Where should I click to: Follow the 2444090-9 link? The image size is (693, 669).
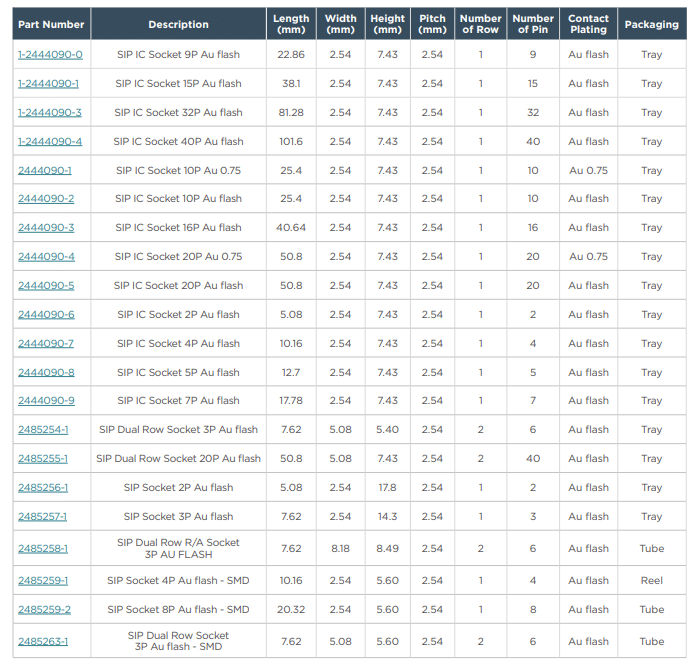click(x=46, y=401)
